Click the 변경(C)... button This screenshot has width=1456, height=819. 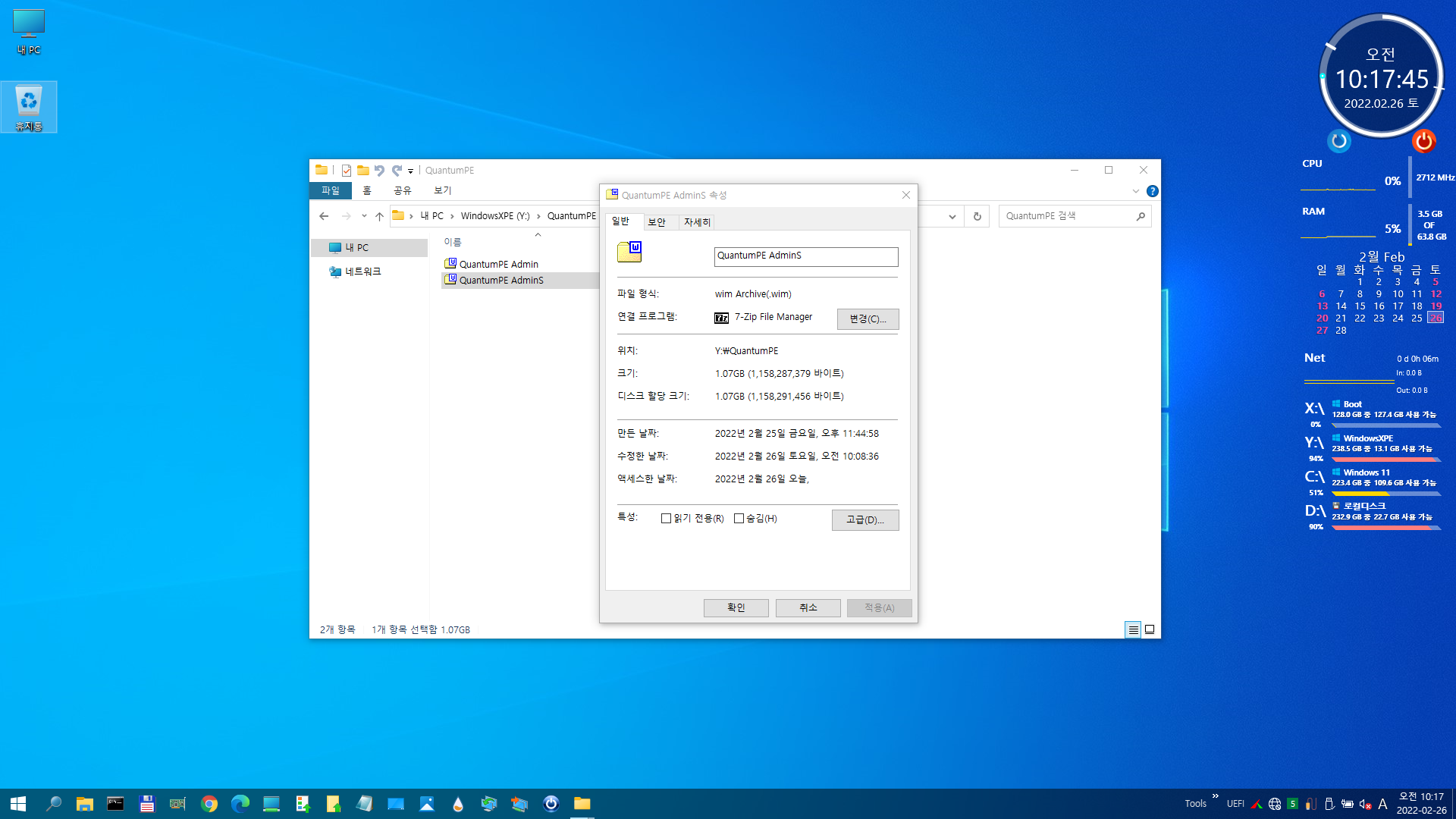click(x=868, y=318)
